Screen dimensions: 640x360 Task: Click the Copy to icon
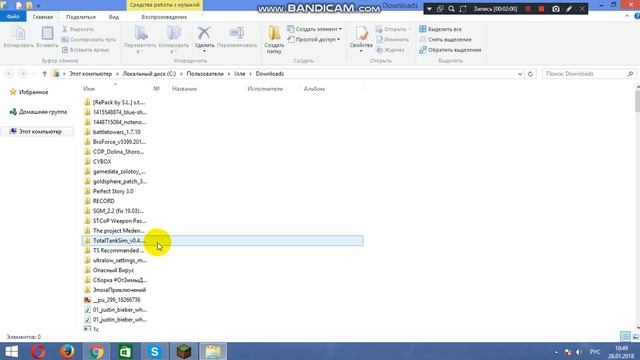[173, 33]
